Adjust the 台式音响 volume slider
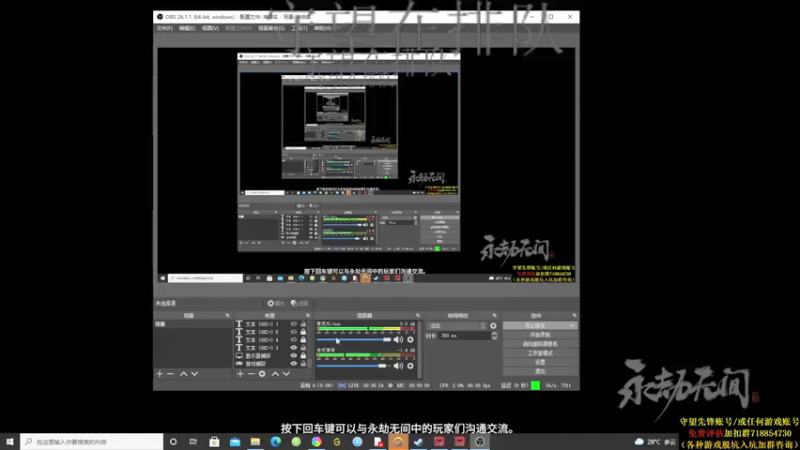Viewport: 800px width, 450px height. (x=352, y=366)
